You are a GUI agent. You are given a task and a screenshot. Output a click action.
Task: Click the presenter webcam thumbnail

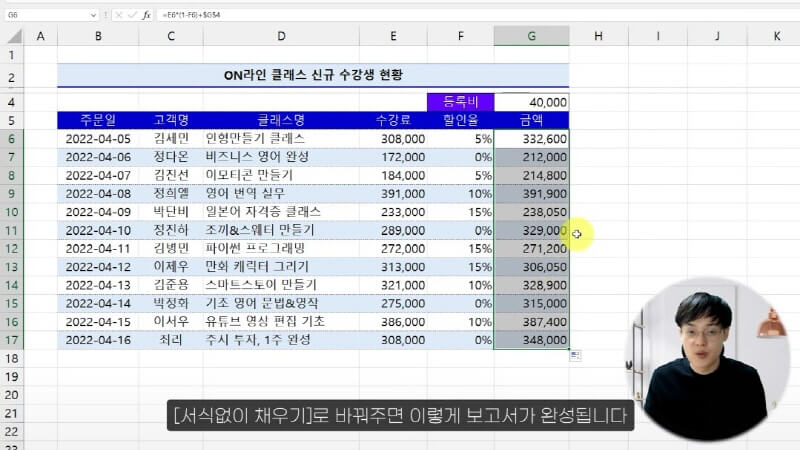tap(709, 360)
